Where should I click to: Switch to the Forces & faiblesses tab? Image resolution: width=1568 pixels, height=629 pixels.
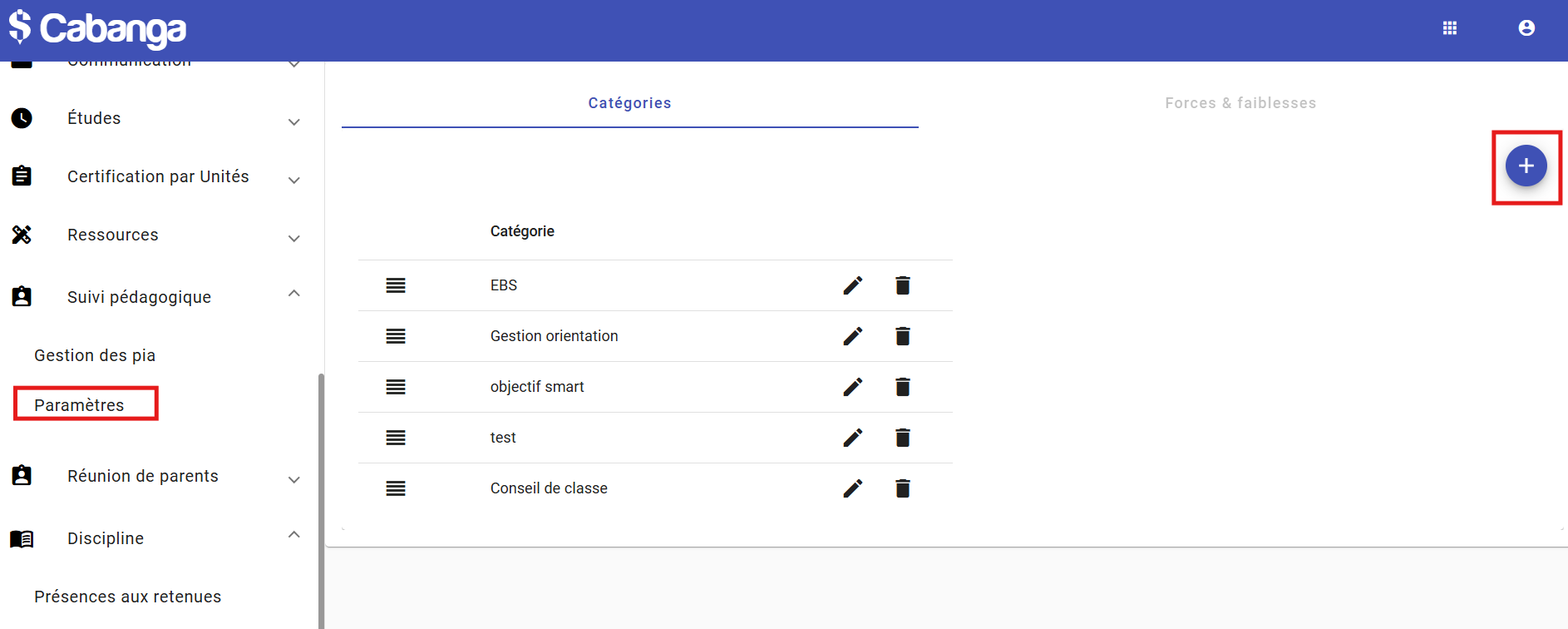(1240, 103)
